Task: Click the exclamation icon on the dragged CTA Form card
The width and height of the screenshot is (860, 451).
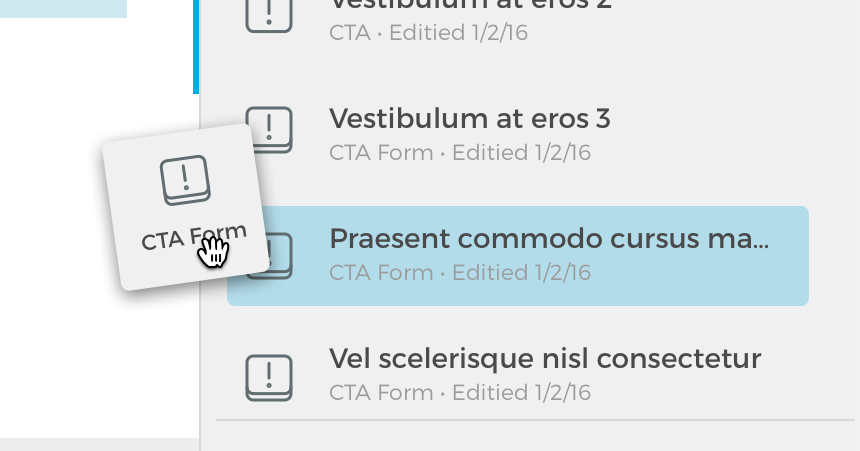Action: click(x=185, y=180)
